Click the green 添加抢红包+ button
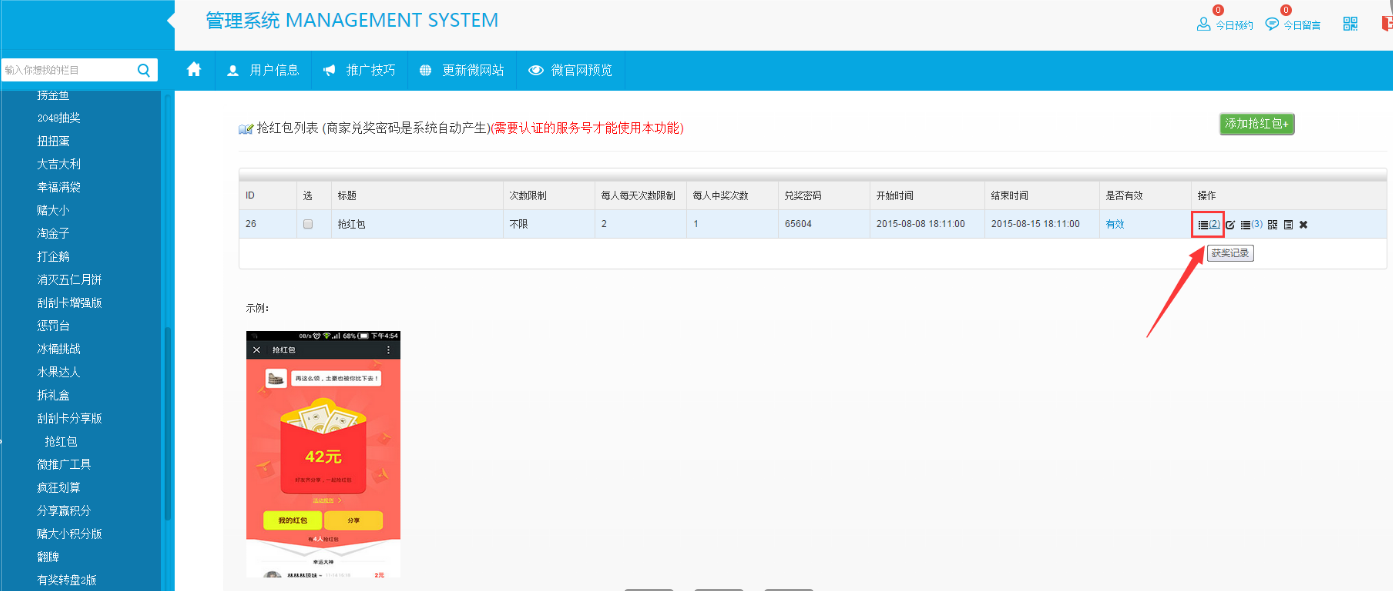Screen dimensions: 1393x591 tap(1256, 124)
